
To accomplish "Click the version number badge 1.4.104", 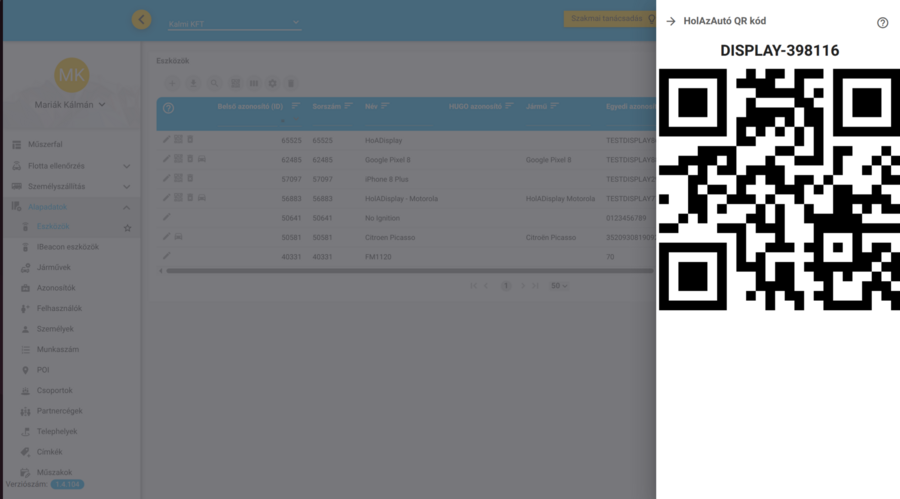I will [67, 485].
